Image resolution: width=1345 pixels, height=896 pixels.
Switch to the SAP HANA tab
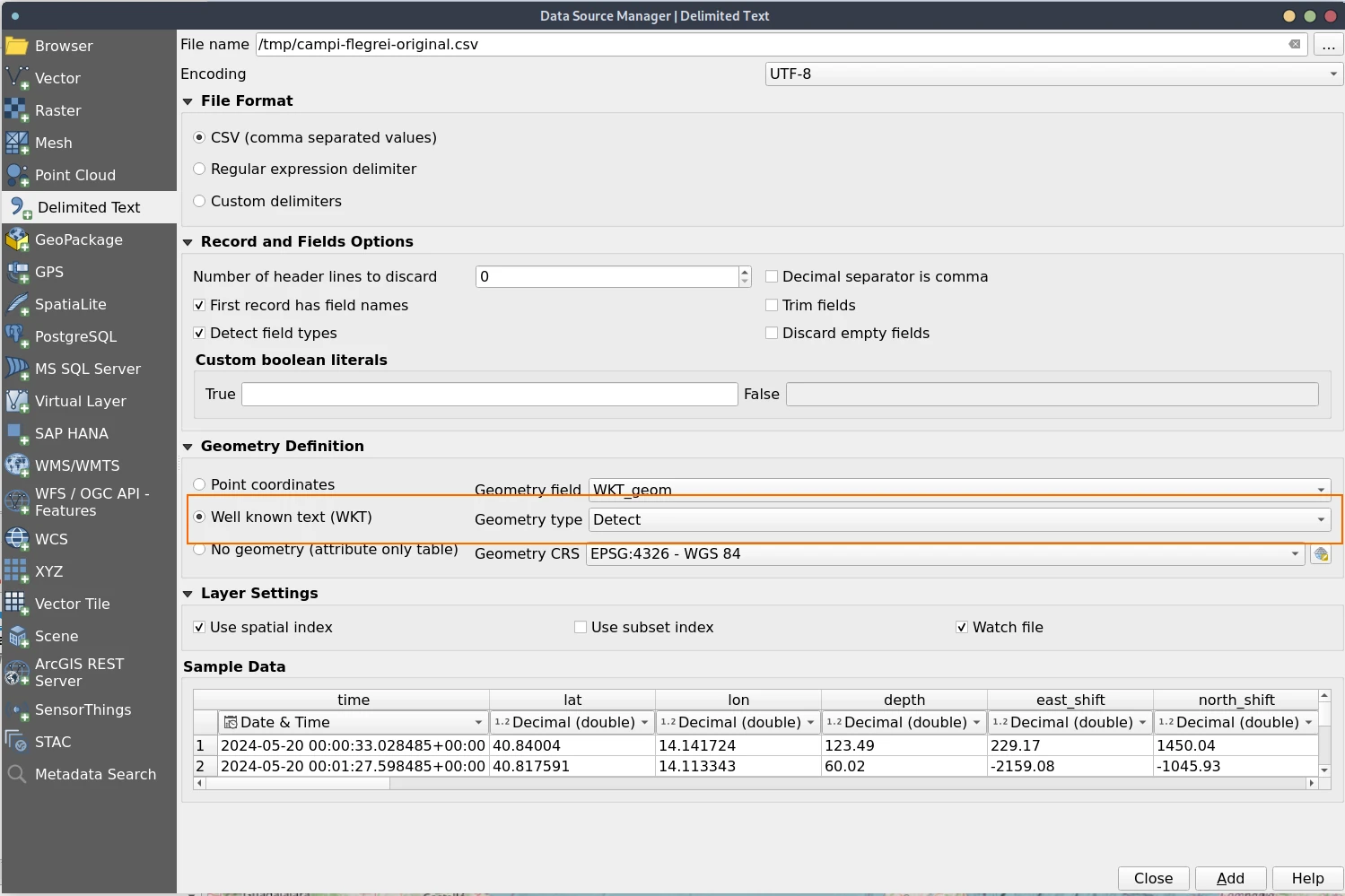pyautogui.click(x=89, y=433)
